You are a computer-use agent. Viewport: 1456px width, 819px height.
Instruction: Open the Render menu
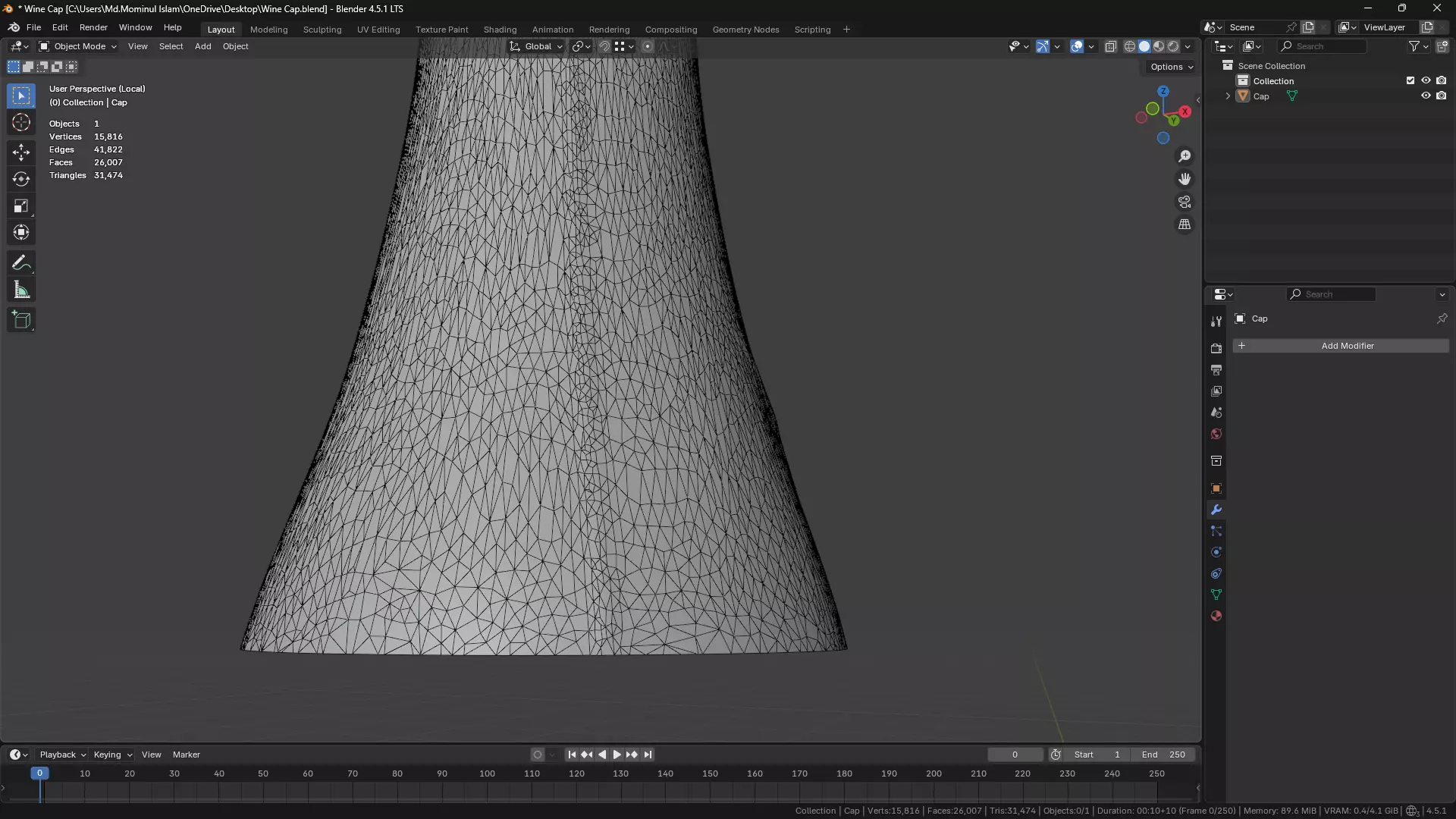pyautogui.click(x=93, y=27)
